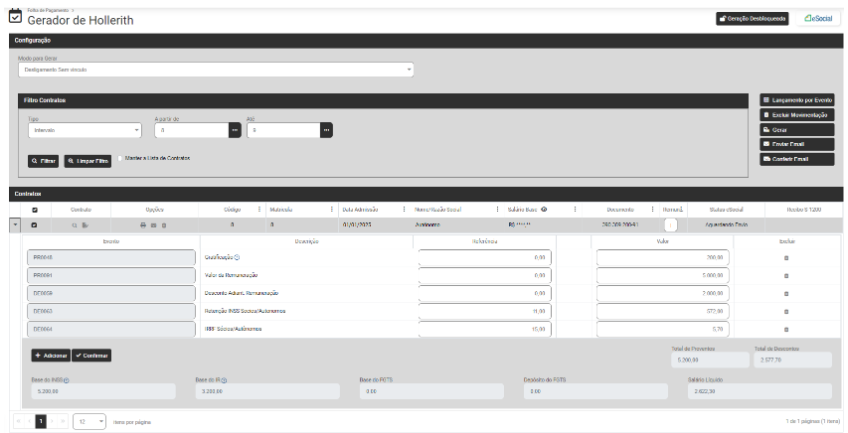Click the Conferir Email button
Viewport: 848px width, 433px height.
(x=797, y=159)
